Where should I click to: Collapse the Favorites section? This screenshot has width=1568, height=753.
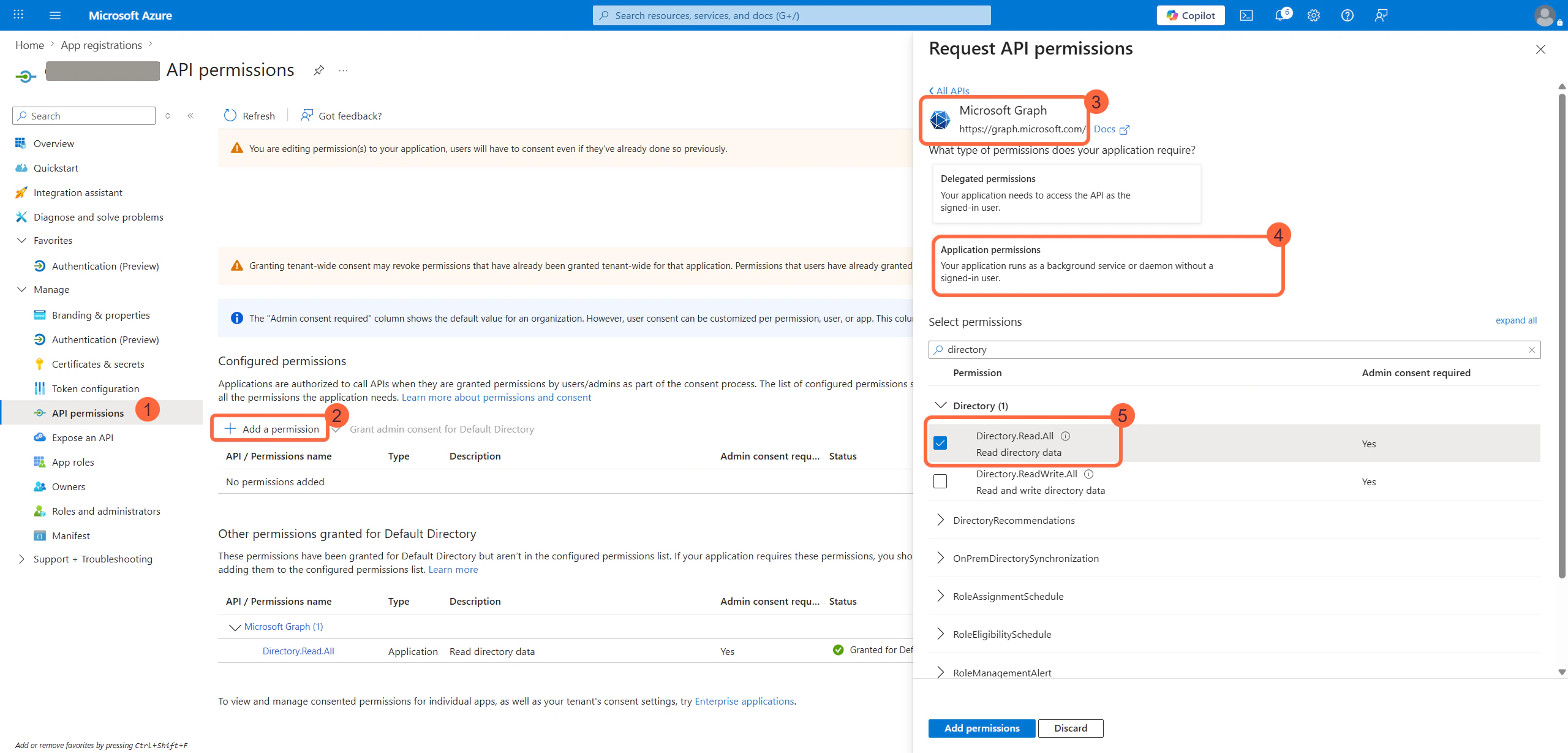[x=22, y=240]
